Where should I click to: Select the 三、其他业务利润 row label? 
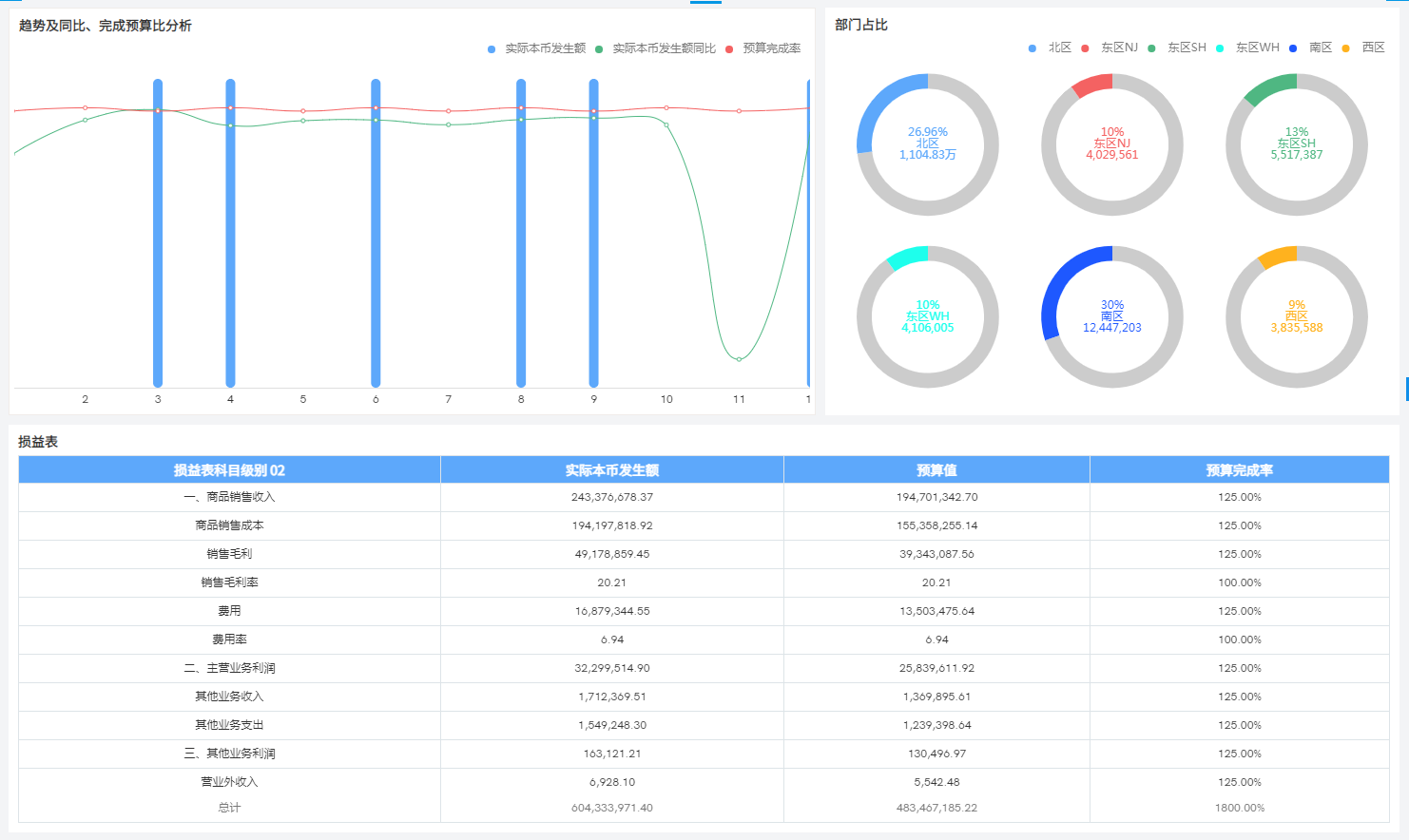click(x=229, y=754)
